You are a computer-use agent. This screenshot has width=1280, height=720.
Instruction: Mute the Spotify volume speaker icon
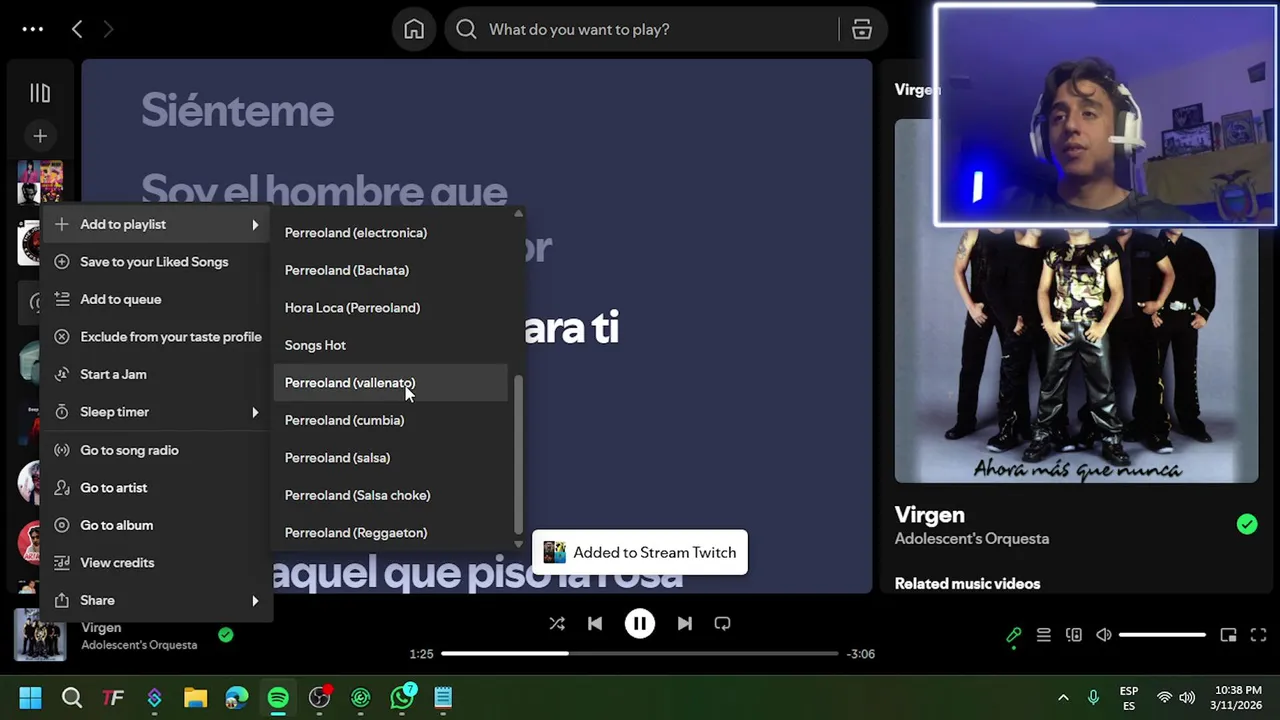point(1103,635)
